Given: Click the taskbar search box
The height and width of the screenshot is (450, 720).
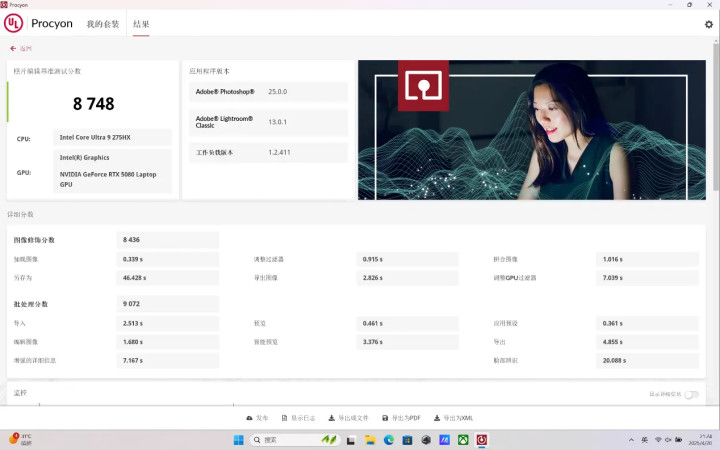Looking at the screenshot, I should (x=295, y=440).
